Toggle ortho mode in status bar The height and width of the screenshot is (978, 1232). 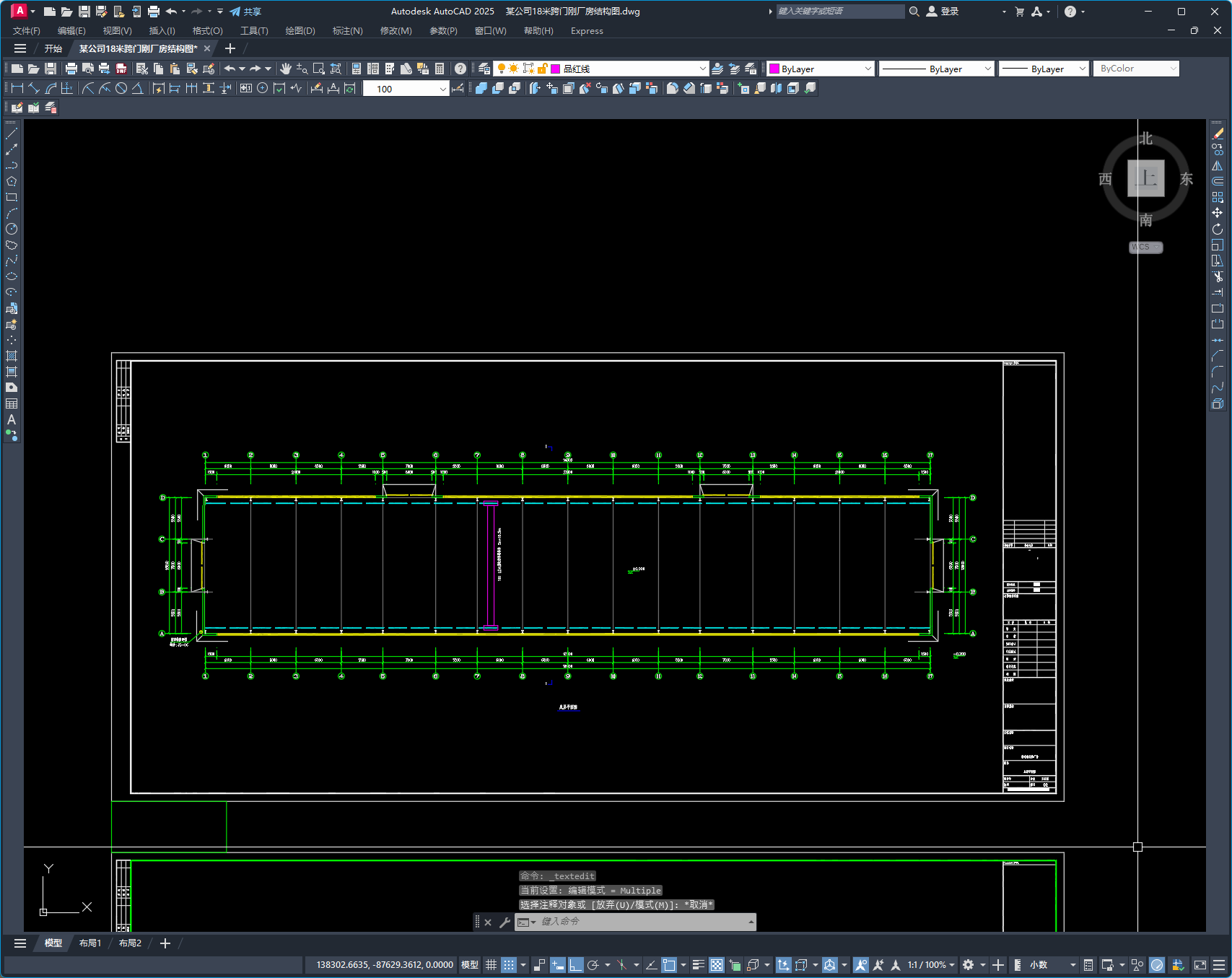coord(575,965)
